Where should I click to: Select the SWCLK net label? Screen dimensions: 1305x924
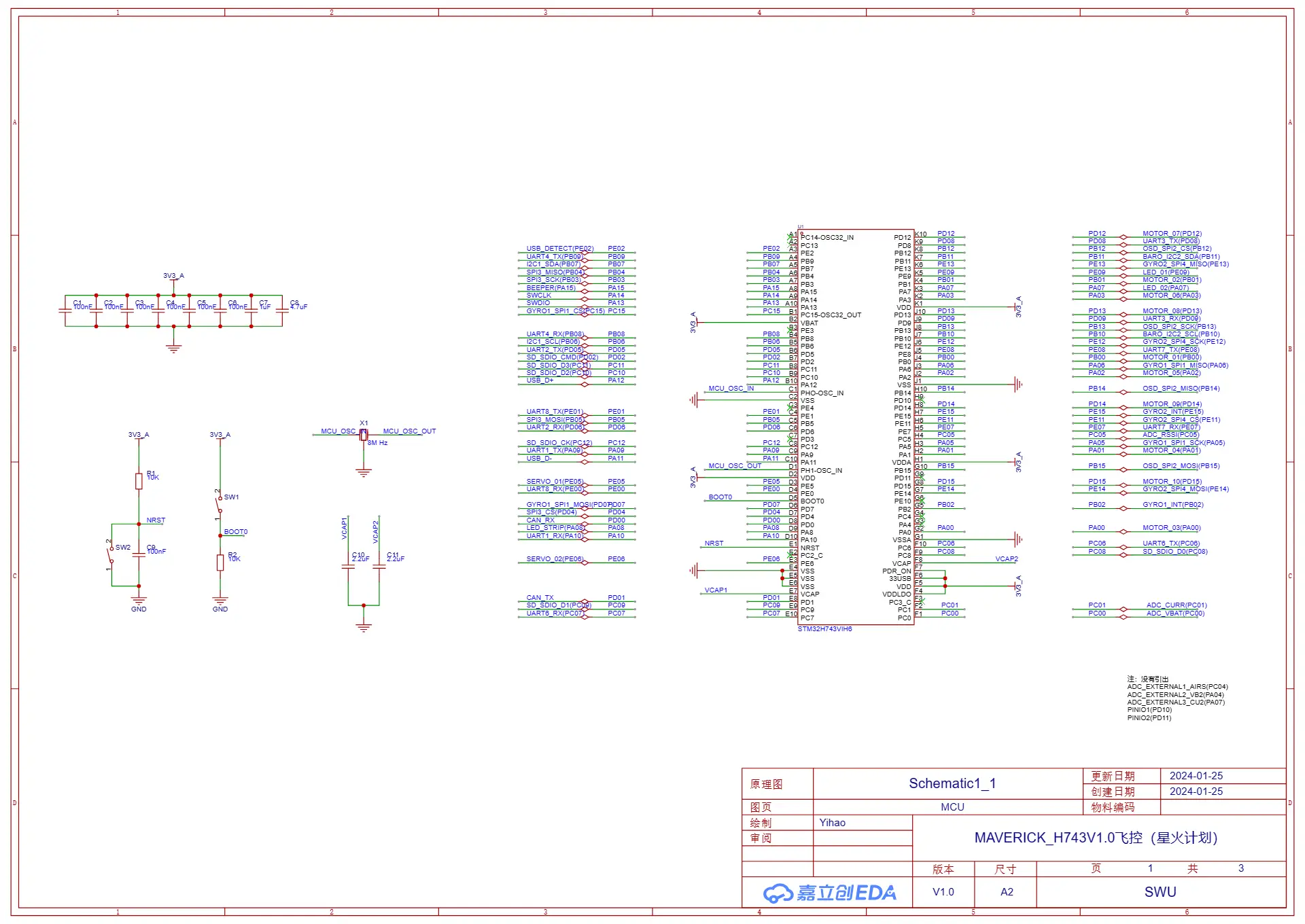coord(539,296)
